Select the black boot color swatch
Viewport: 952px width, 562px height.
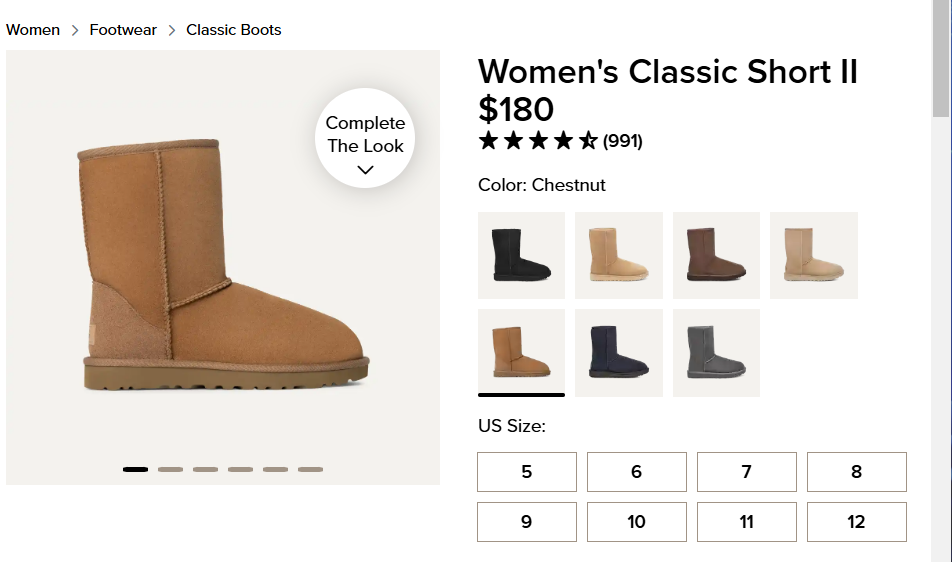tap(521, 255)
